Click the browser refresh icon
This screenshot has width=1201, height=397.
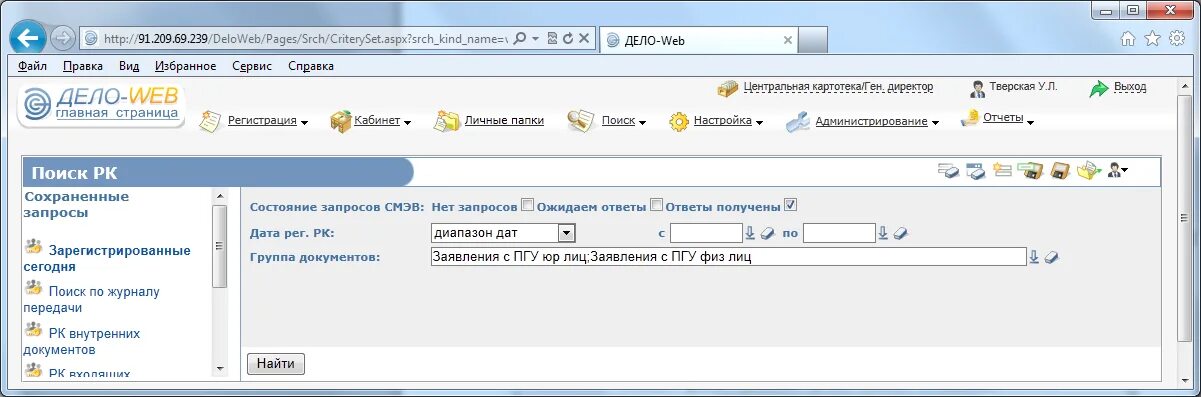click(568, 39)
